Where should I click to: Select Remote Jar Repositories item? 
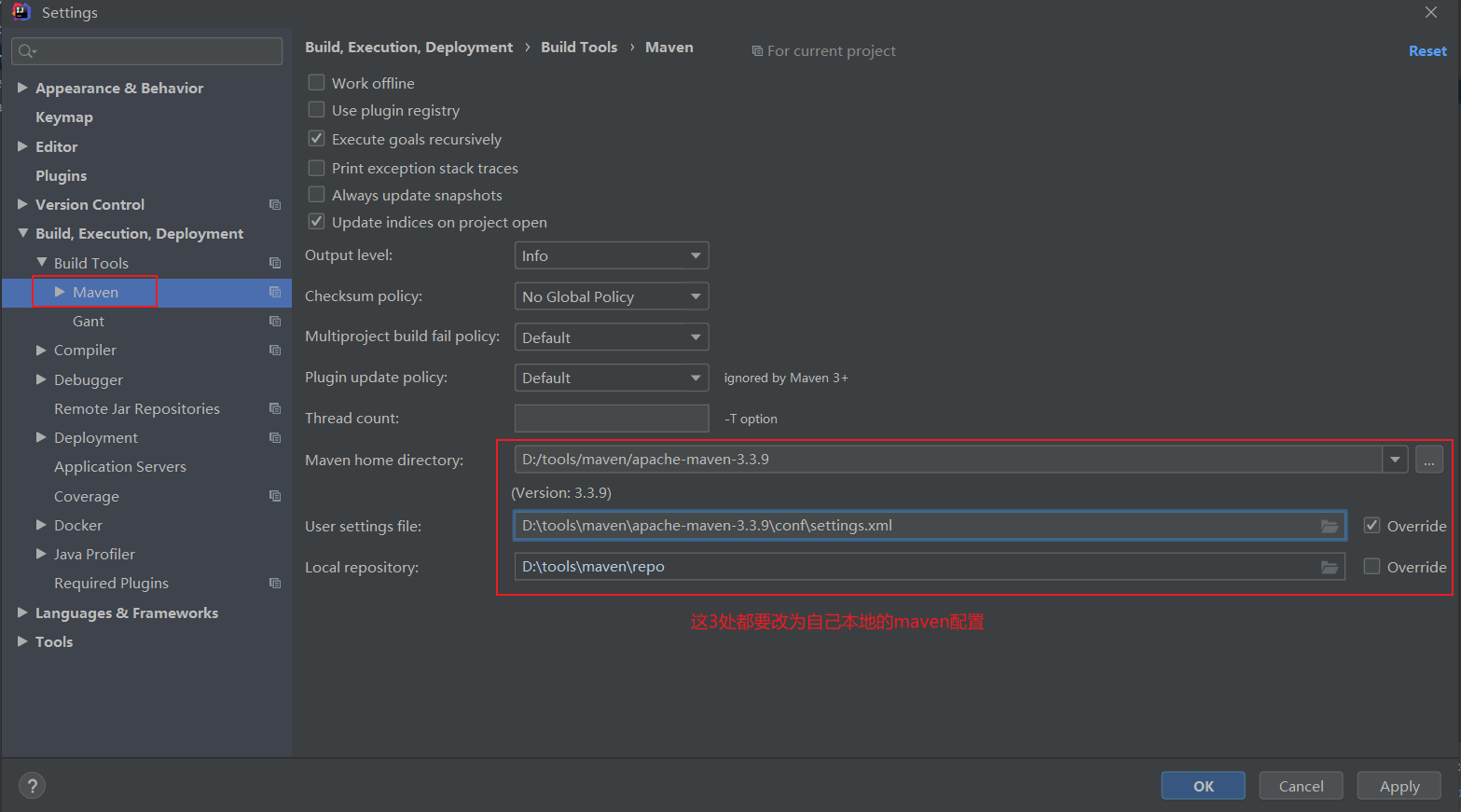(137, 408)
